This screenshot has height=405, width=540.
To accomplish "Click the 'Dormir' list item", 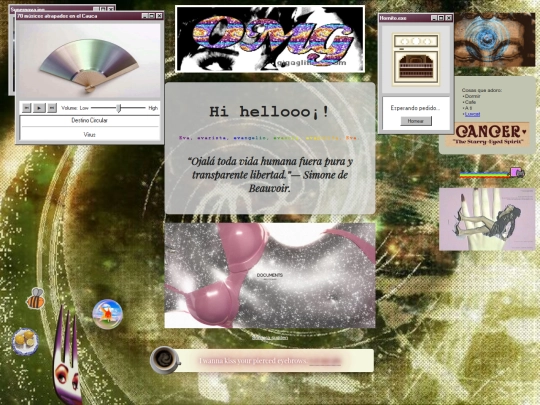I will [472, 96].
